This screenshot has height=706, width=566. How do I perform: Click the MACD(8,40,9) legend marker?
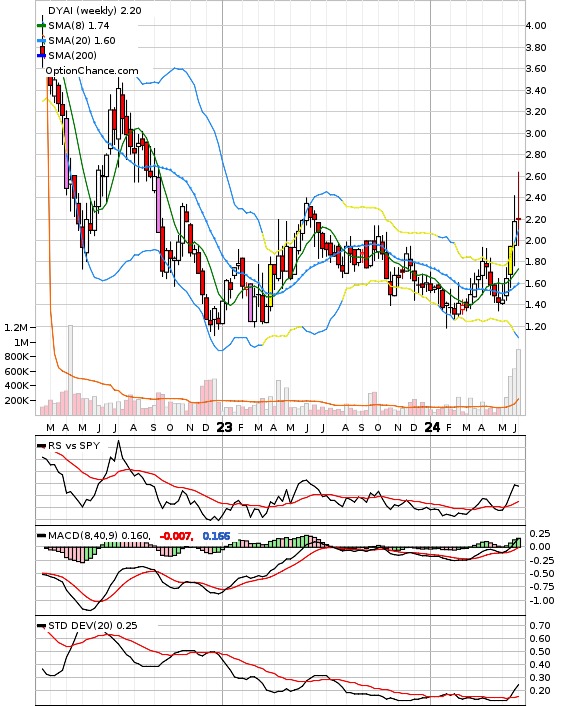point(41,536)
